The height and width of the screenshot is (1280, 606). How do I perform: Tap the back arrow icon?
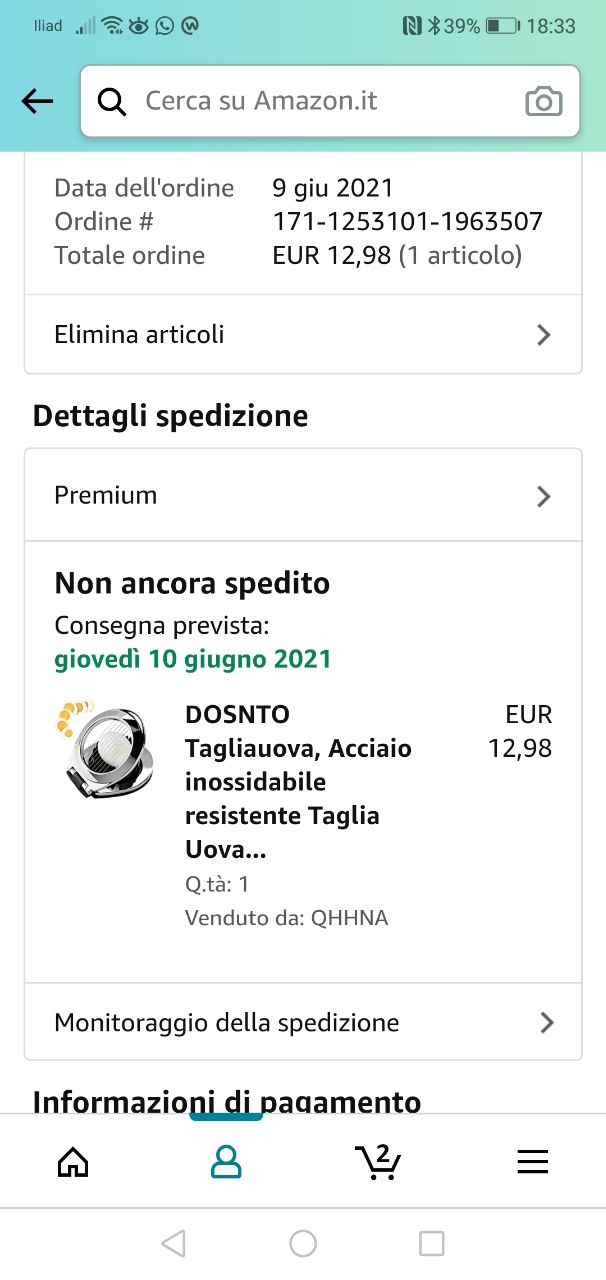coord(37,101)
